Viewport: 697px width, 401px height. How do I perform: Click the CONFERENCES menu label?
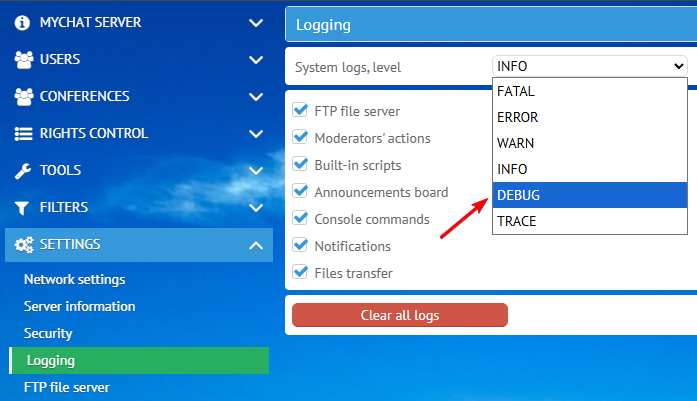[84, 96]
